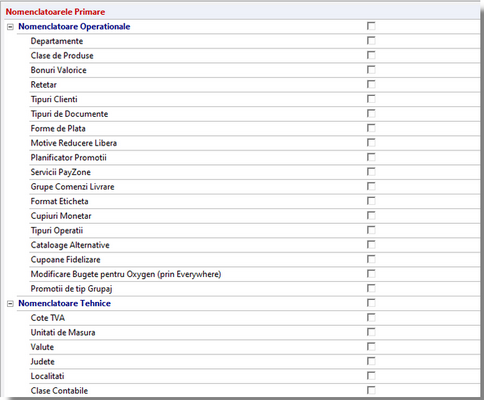Toggle the Servicii PayZone checkbox
Screen dimensions: 484x400
pyautogui.click(x=371, y=172)
